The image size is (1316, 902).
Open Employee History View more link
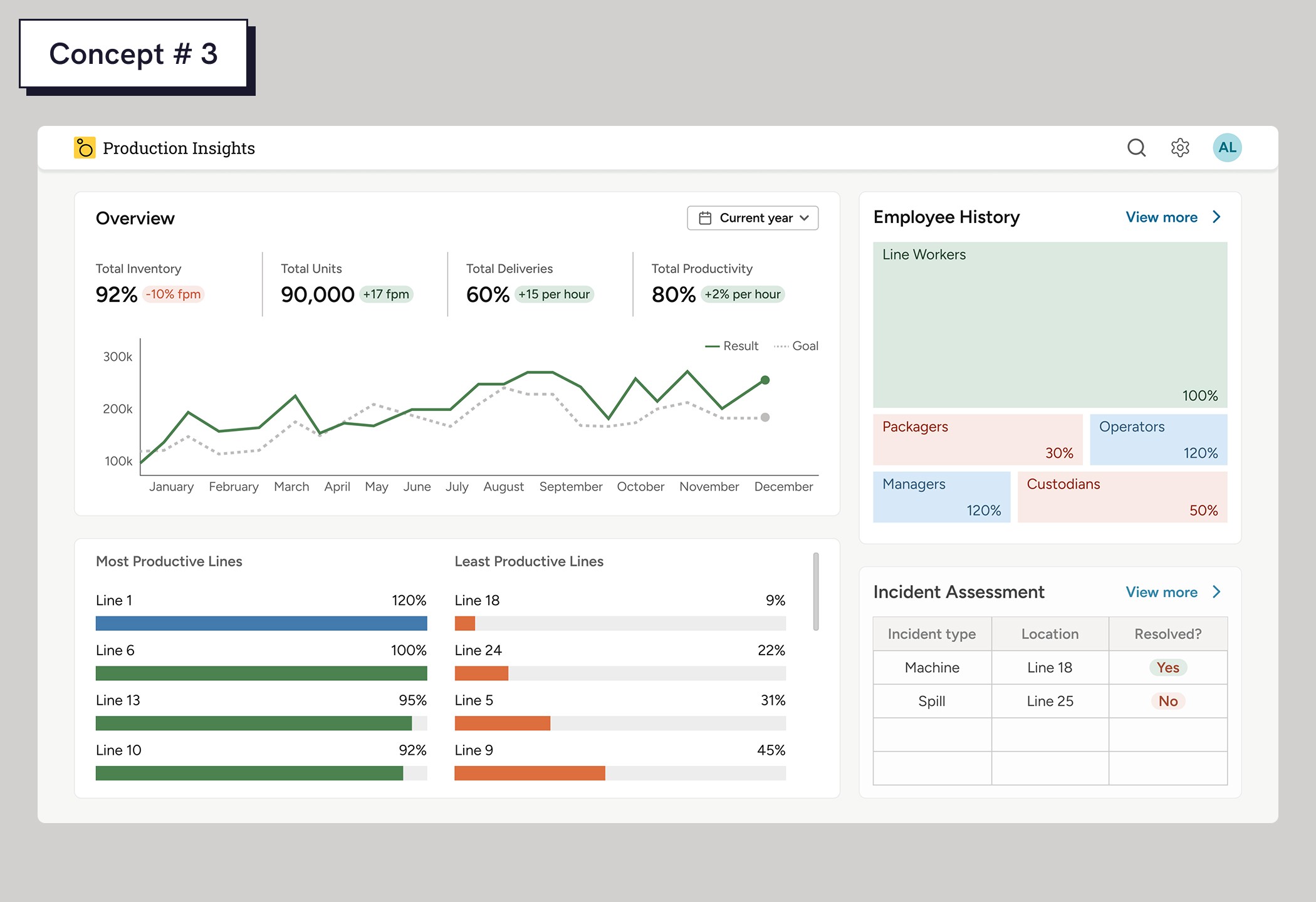(1161, 217)
